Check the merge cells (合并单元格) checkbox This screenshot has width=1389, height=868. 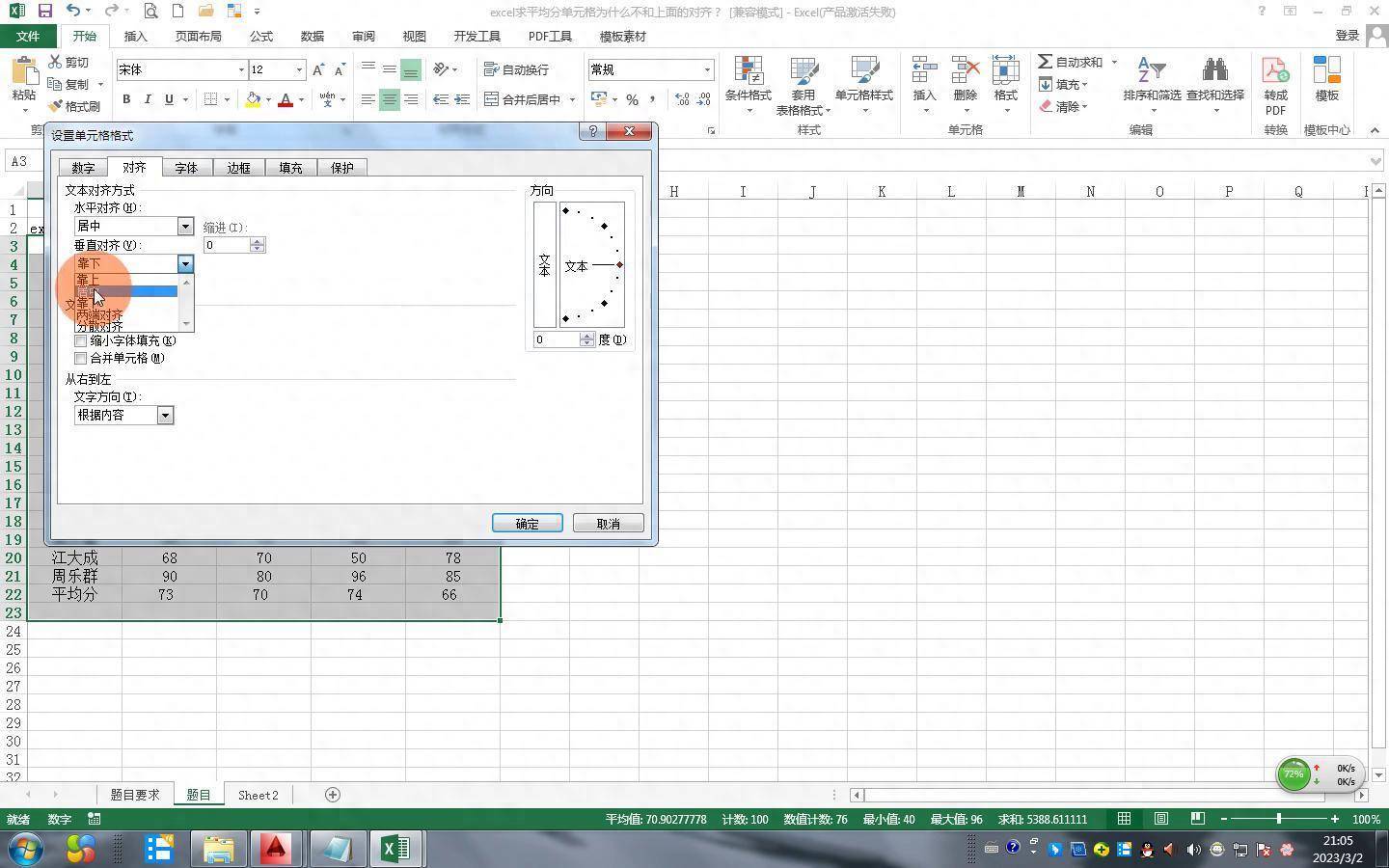click(81, 358)
